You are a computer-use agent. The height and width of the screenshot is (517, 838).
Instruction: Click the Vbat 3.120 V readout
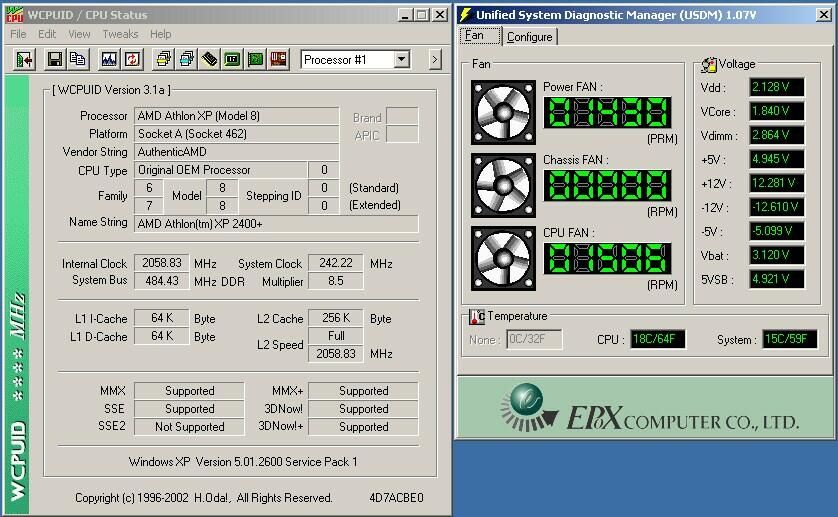(x=777, y=255)
